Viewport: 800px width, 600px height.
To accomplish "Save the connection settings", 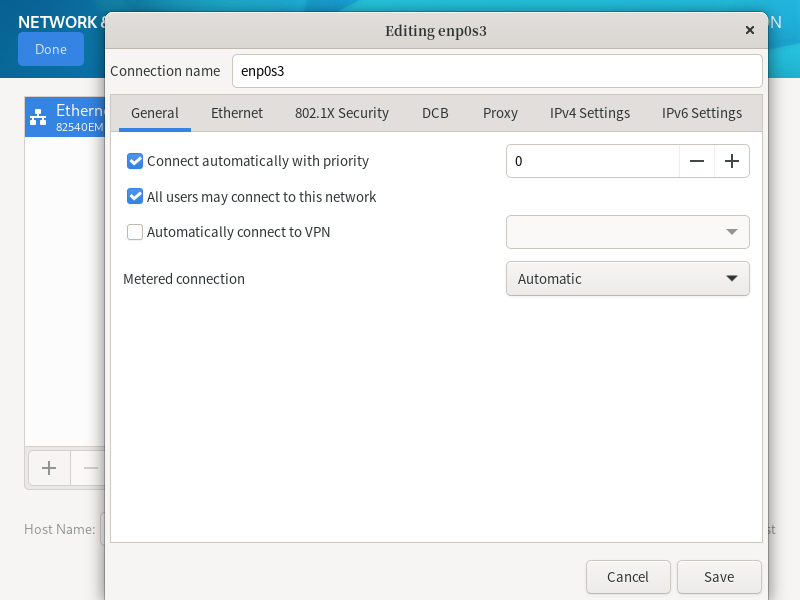I will [719, 577].
